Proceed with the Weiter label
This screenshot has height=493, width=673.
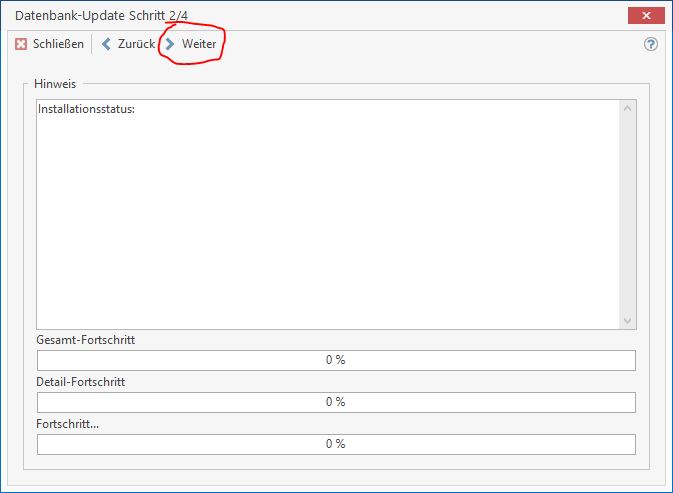(199, 44)
